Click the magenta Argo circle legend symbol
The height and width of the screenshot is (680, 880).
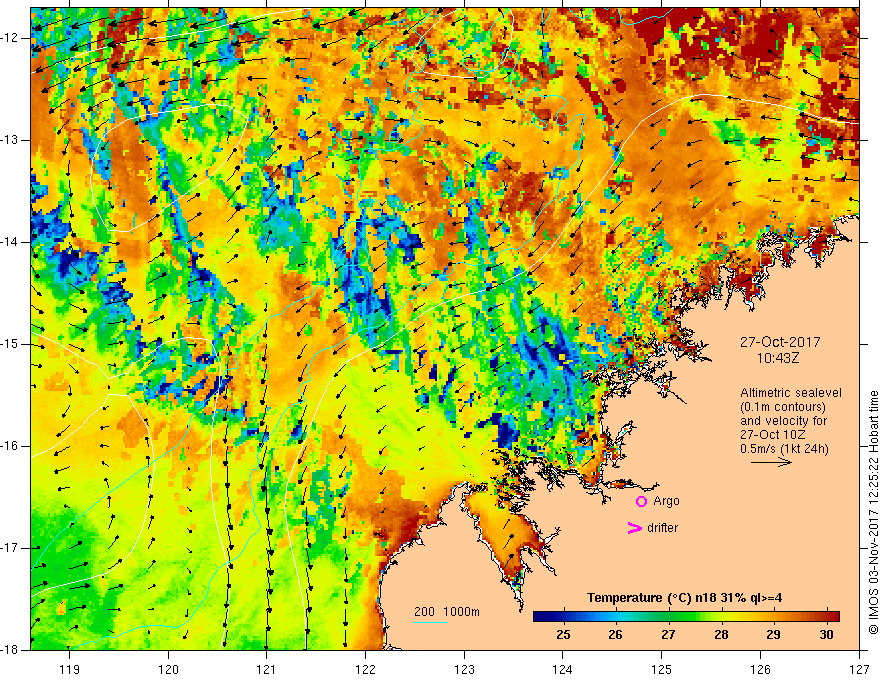(641, 502)
